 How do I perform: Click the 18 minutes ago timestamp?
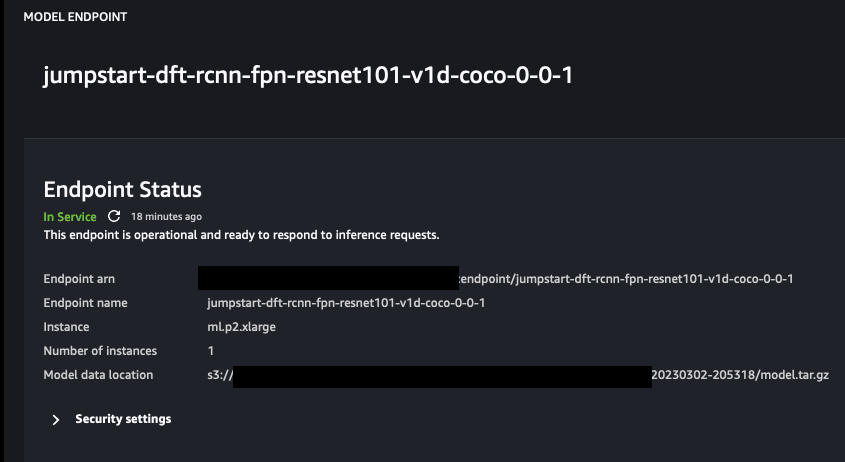166,217
